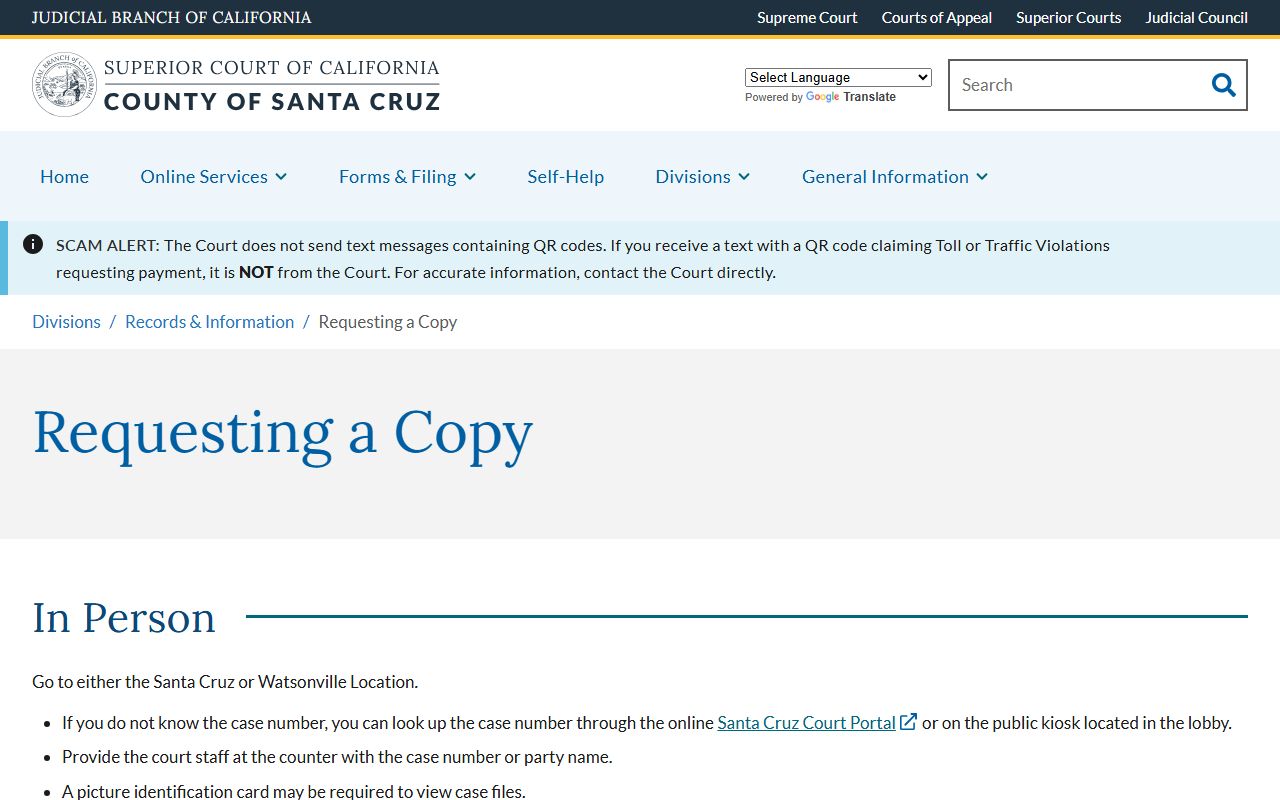Click the SCAM ALERT notice text

[583, 258]
